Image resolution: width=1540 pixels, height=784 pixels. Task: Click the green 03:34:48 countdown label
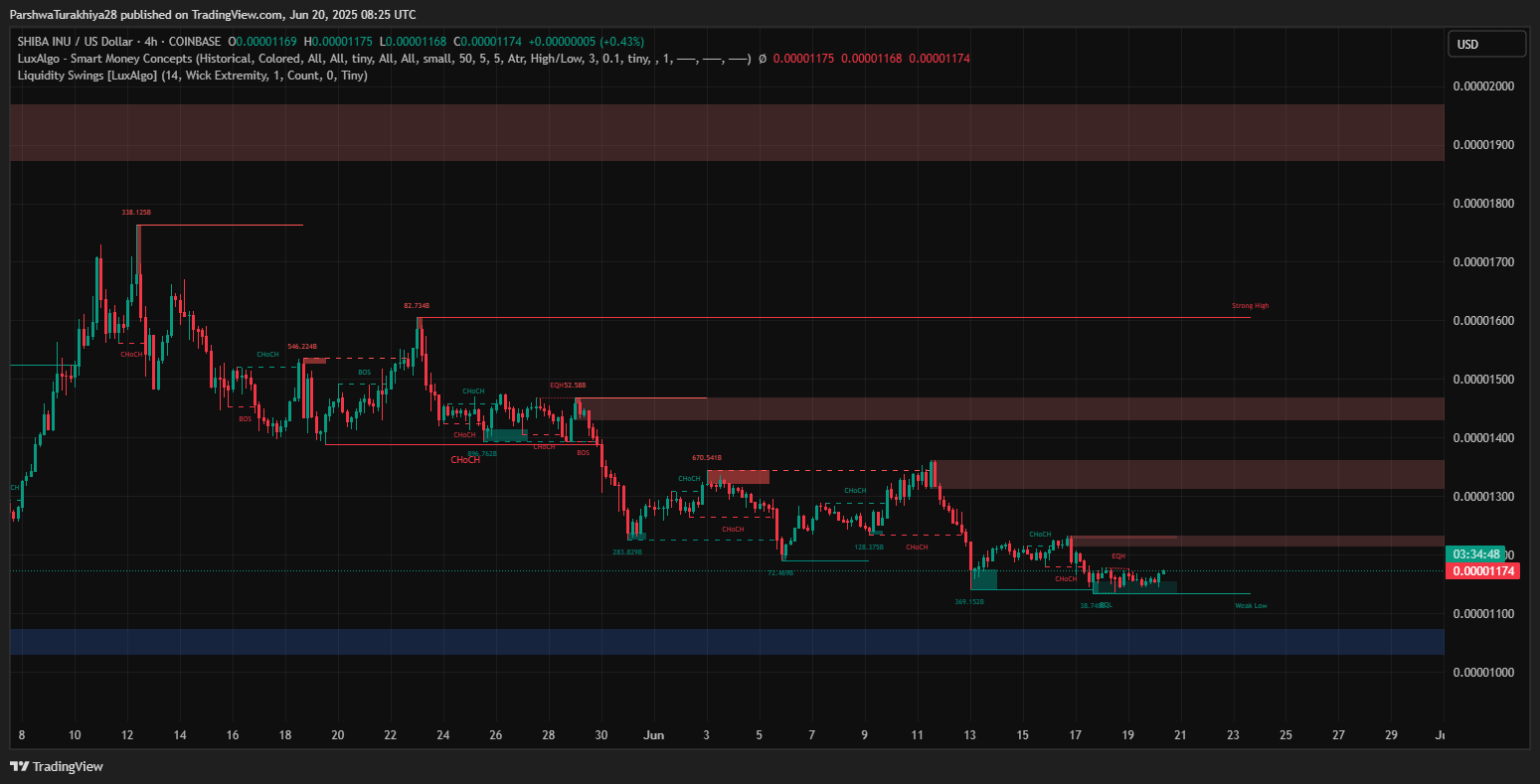tap(1475, 553)
